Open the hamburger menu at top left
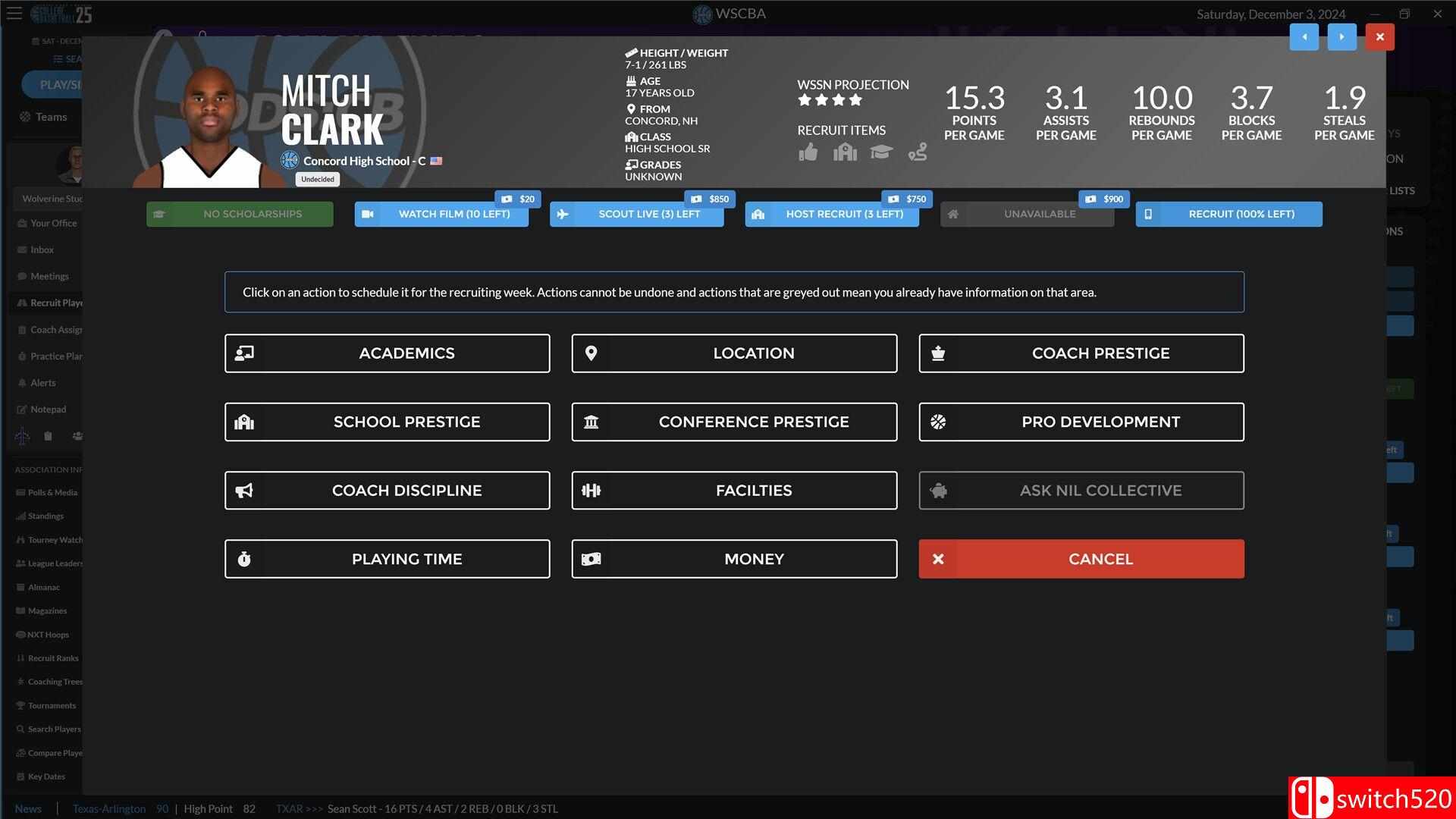This screenshot has width=1456, height=819. point(14,14)
